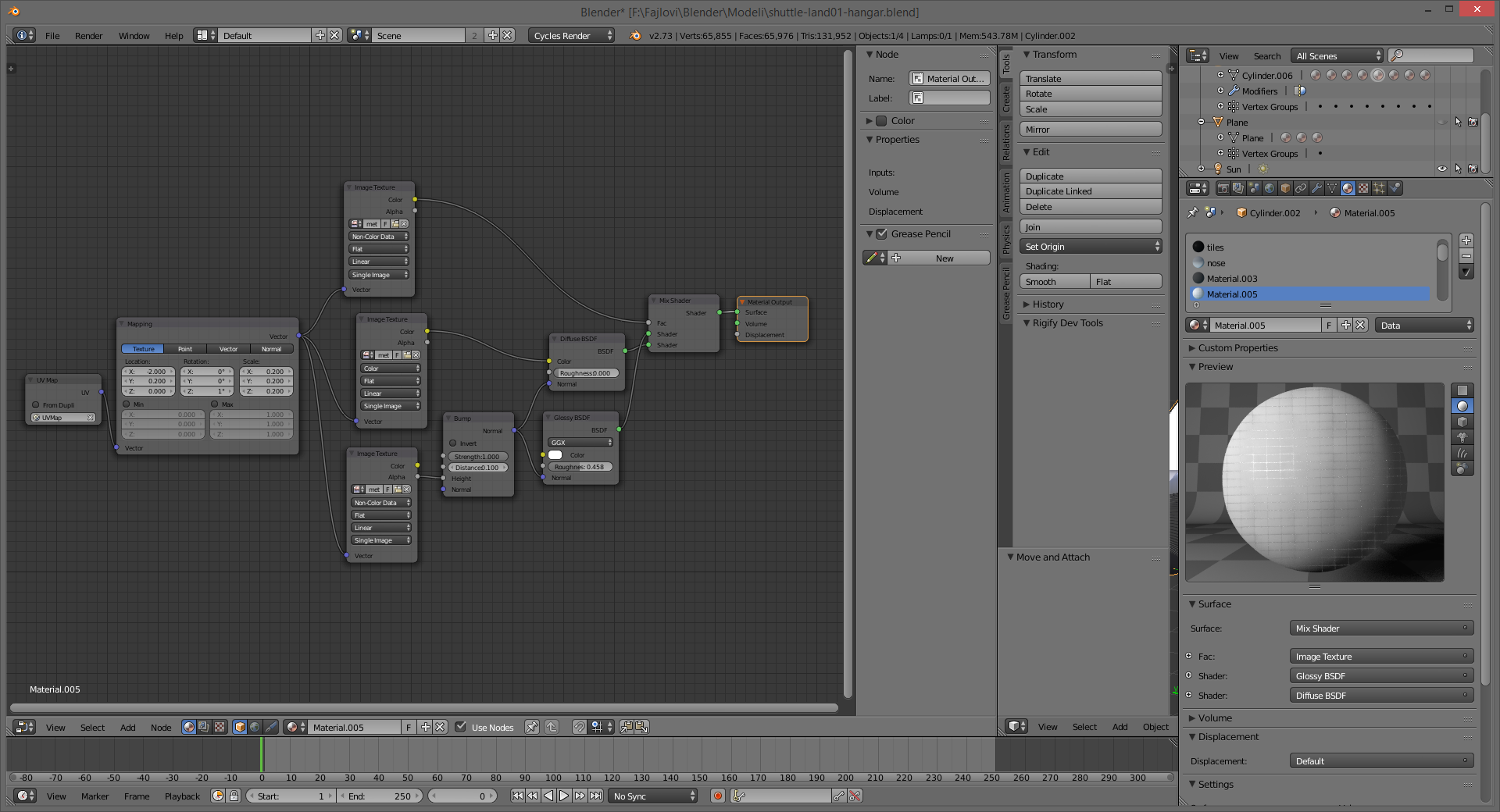Open the Object properties cube tab
The width and height of the screenshot is (1500, 812).
(1285, 188)
